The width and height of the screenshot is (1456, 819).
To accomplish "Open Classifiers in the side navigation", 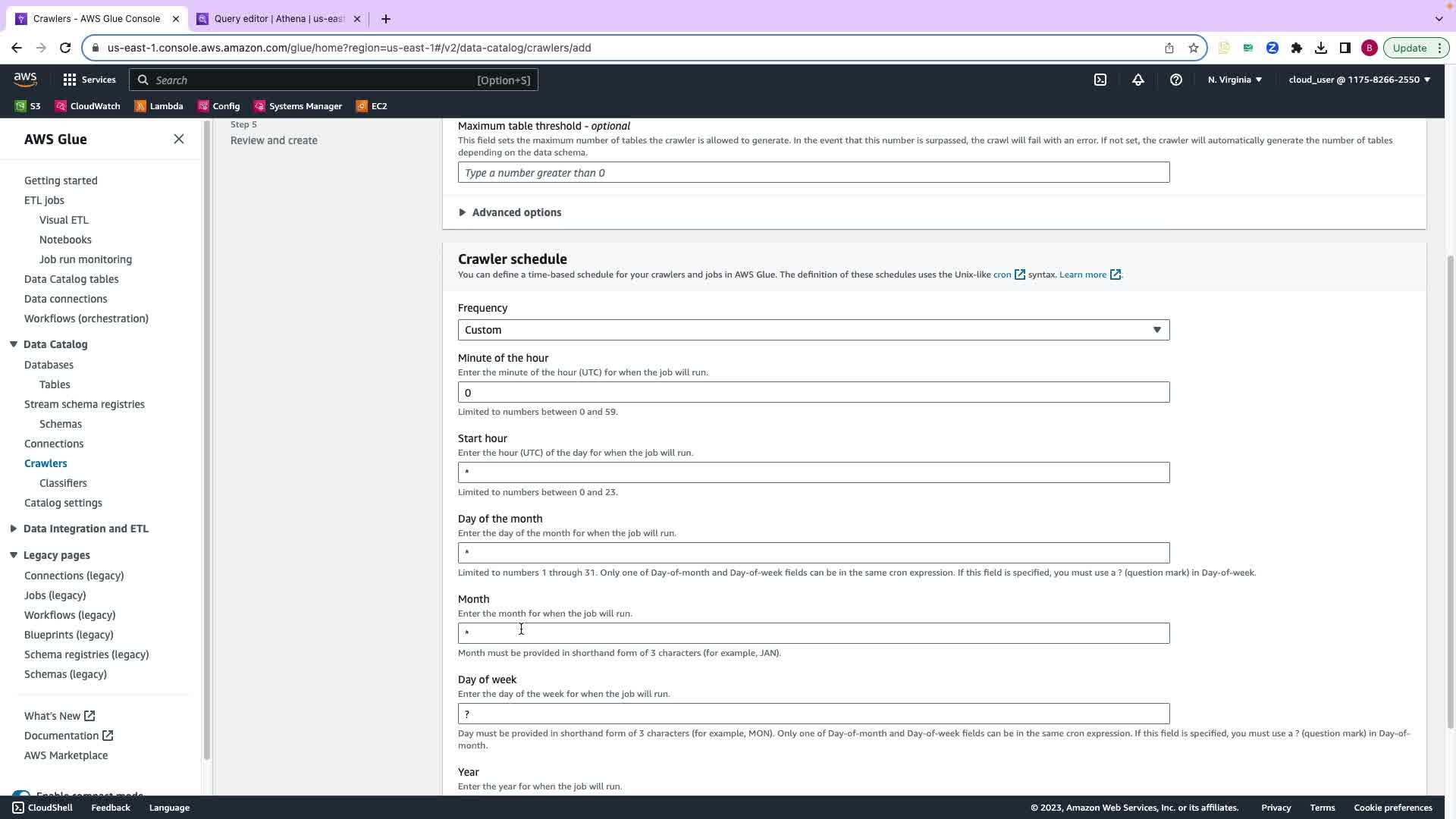I will (63, 483).
